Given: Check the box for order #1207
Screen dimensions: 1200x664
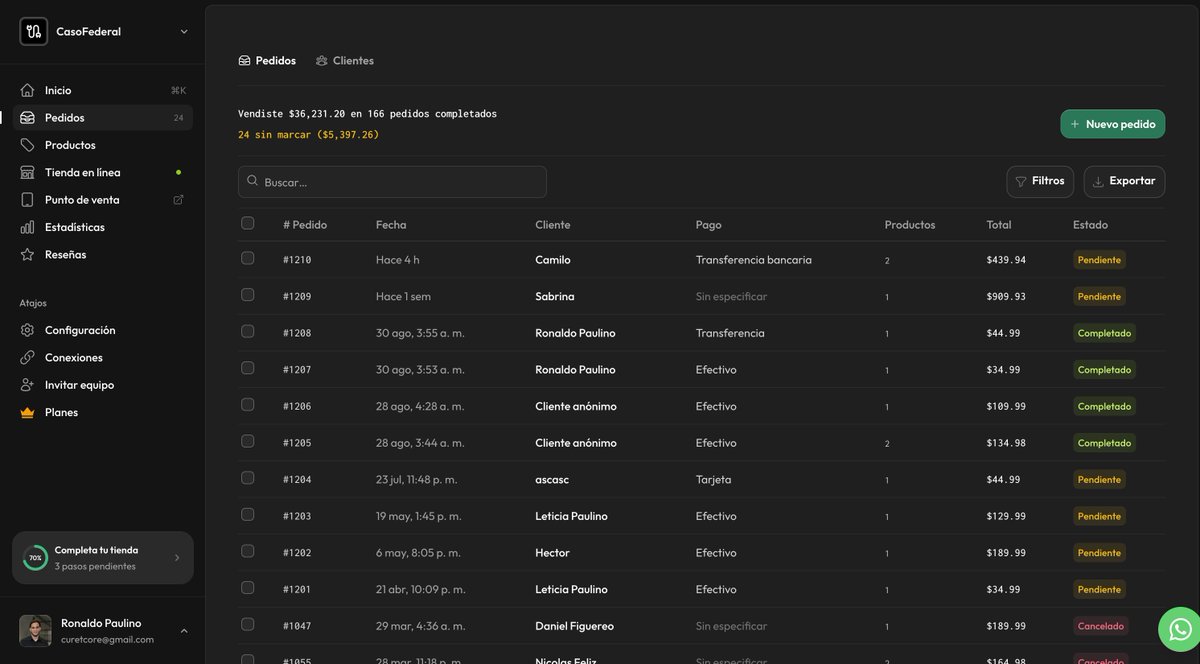Looking at the screenshot, I should tap(248, 368).
